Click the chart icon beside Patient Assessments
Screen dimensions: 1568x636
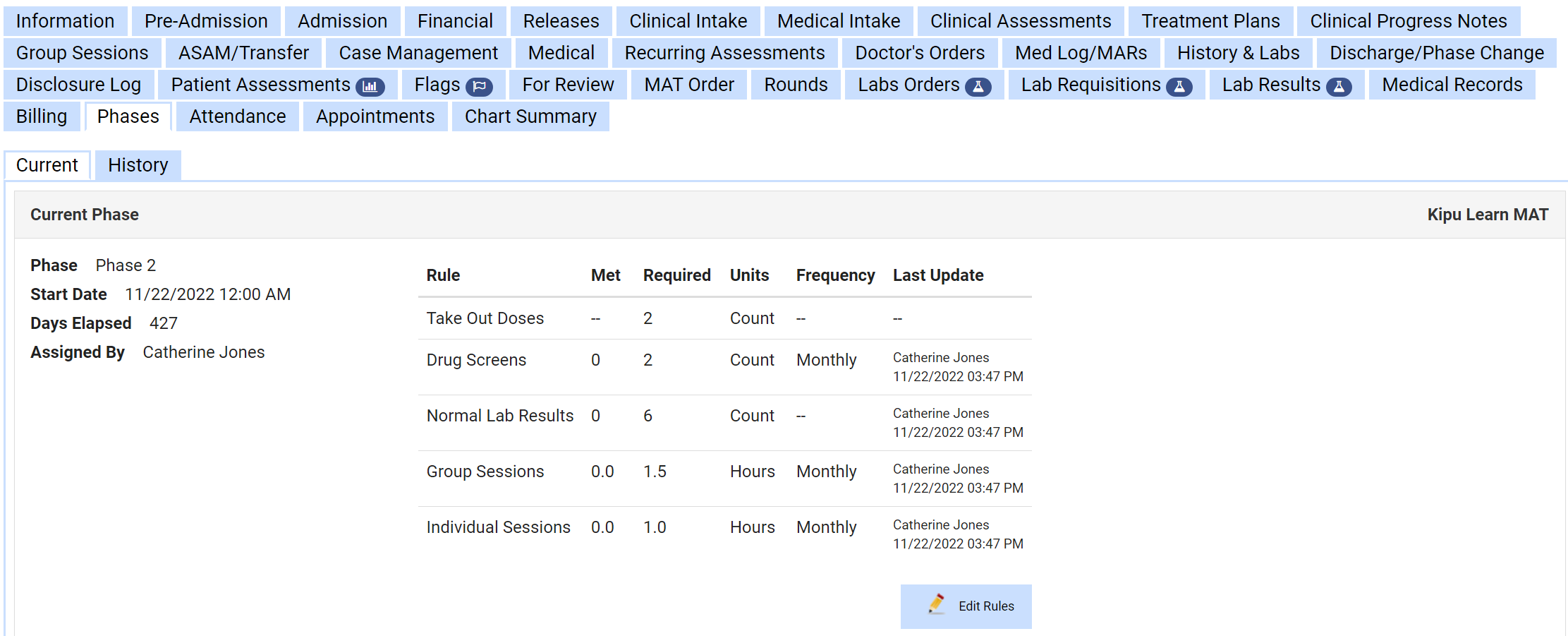(x=370, y=86)
